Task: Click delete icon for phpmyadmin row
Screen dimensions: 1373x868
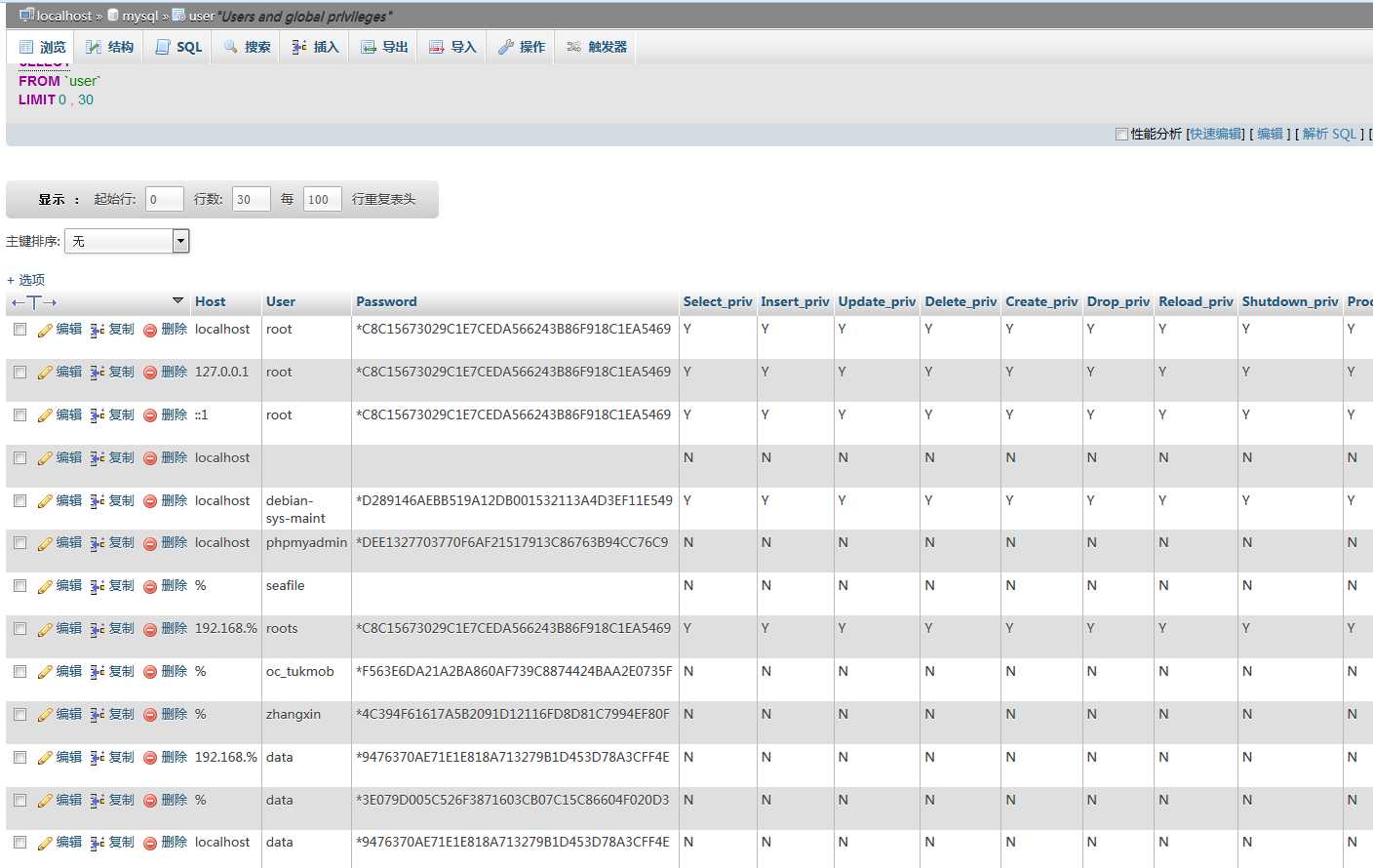Action: pyautogui.click(x=150, y=544)
